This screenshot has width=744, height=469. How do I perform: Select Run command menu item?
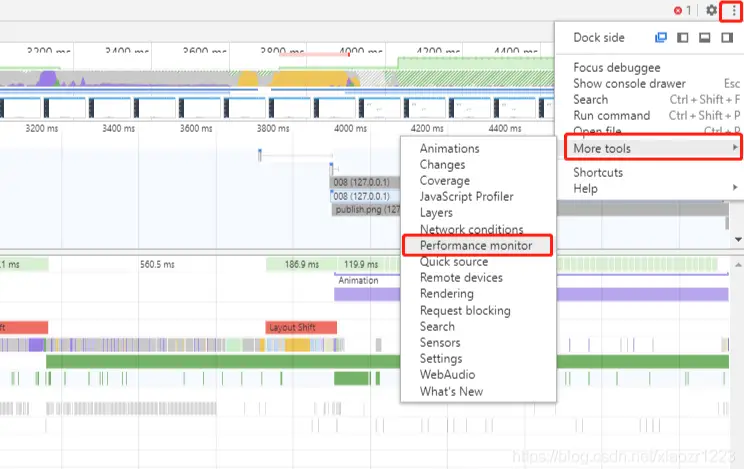[x=611, y=115]
